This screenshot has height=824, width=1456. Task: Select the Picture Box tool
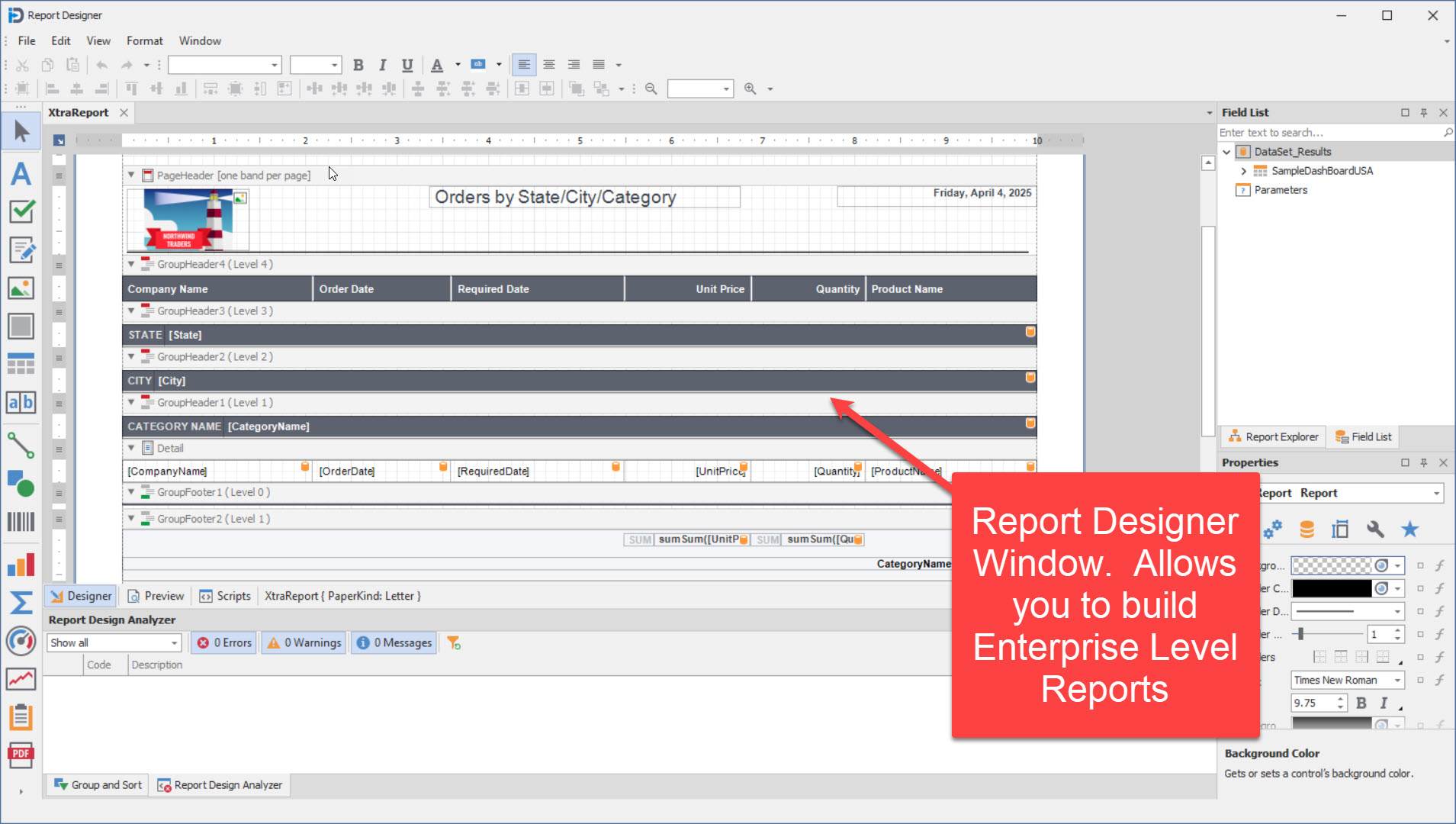(x=21, y=288)
